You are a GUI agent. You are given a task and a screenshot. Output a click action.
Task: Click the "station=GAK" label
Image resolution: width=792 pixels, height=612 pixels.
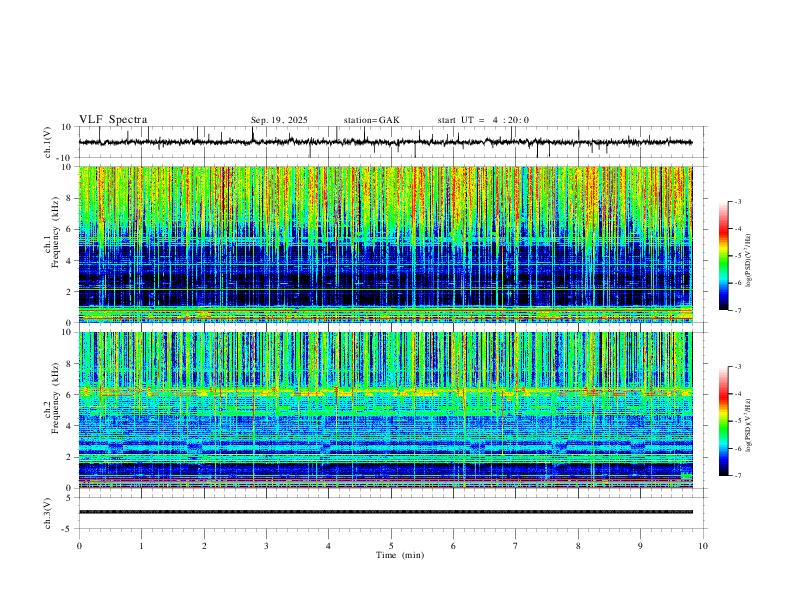tap(372, 120)
